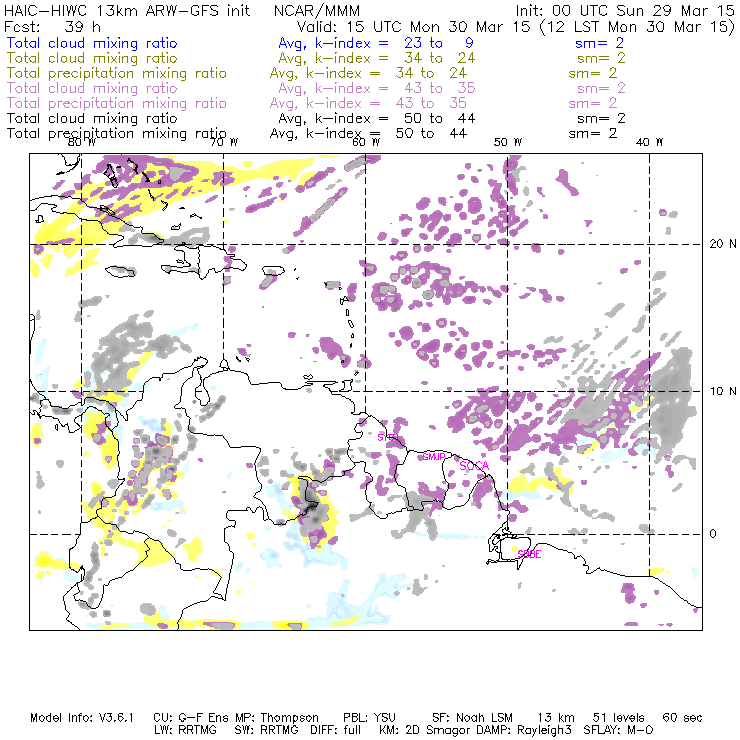The width and height of the screenshot is (740, 740).
Task: Click the 'LW: RRTMG' footer text
Action: point(185,730)
